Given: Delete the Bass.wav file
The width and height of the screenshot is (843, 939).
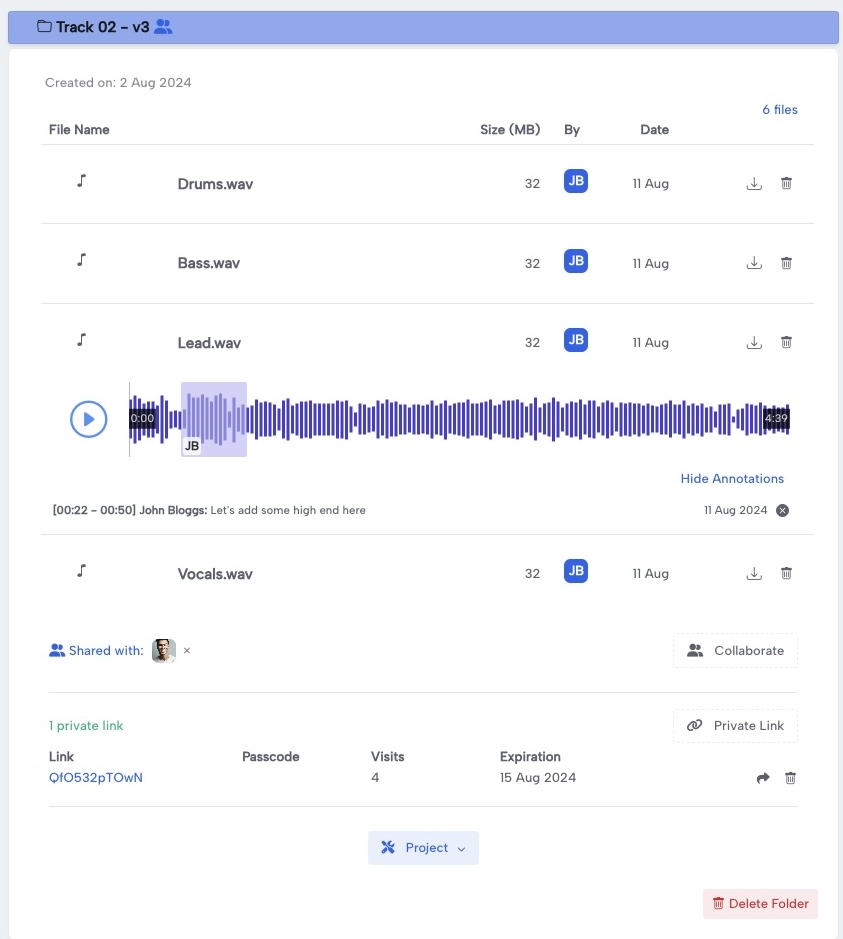Looking at the screenshot, I should pos(786,263).
